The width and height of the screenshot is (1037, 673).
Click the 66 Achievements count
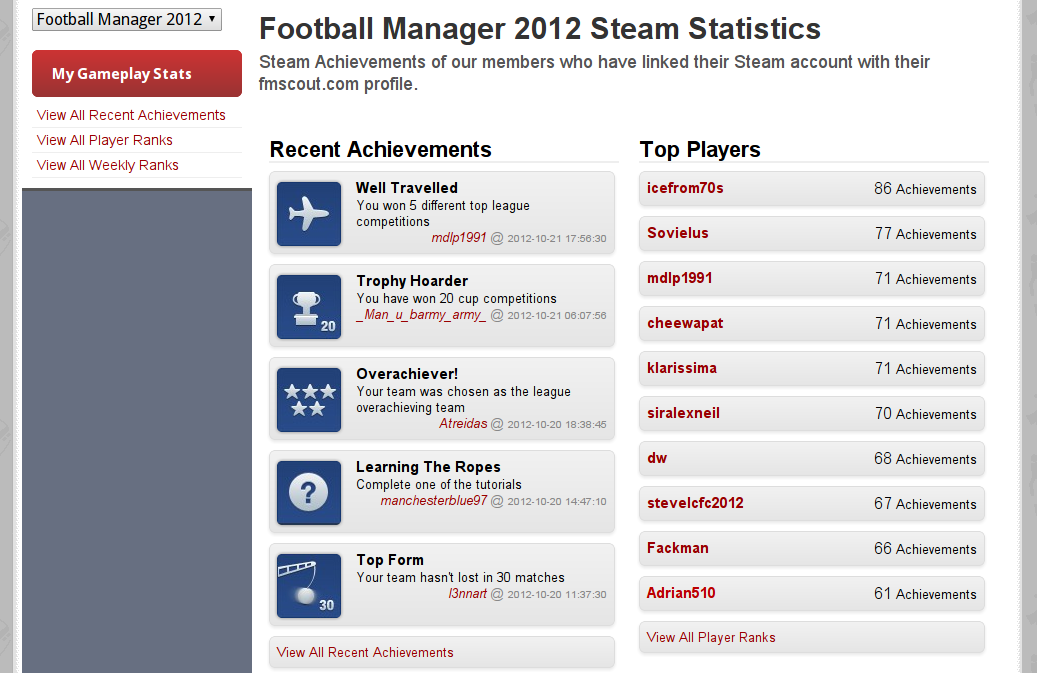click(925, 549)
